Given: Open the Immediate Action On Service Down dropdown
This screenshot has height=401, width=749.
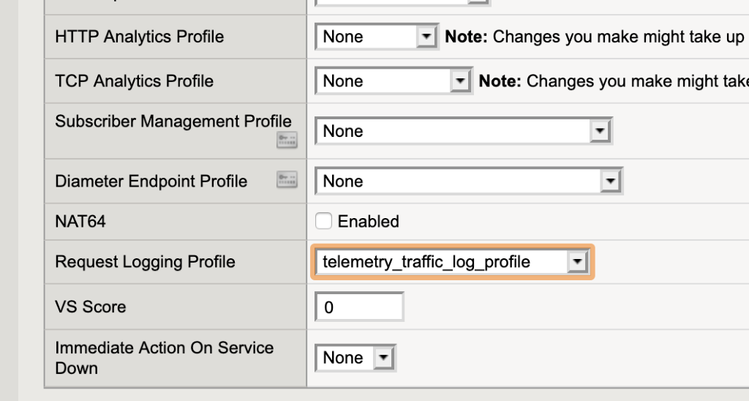Looking at the screenshot, I should tap(356, 357).
